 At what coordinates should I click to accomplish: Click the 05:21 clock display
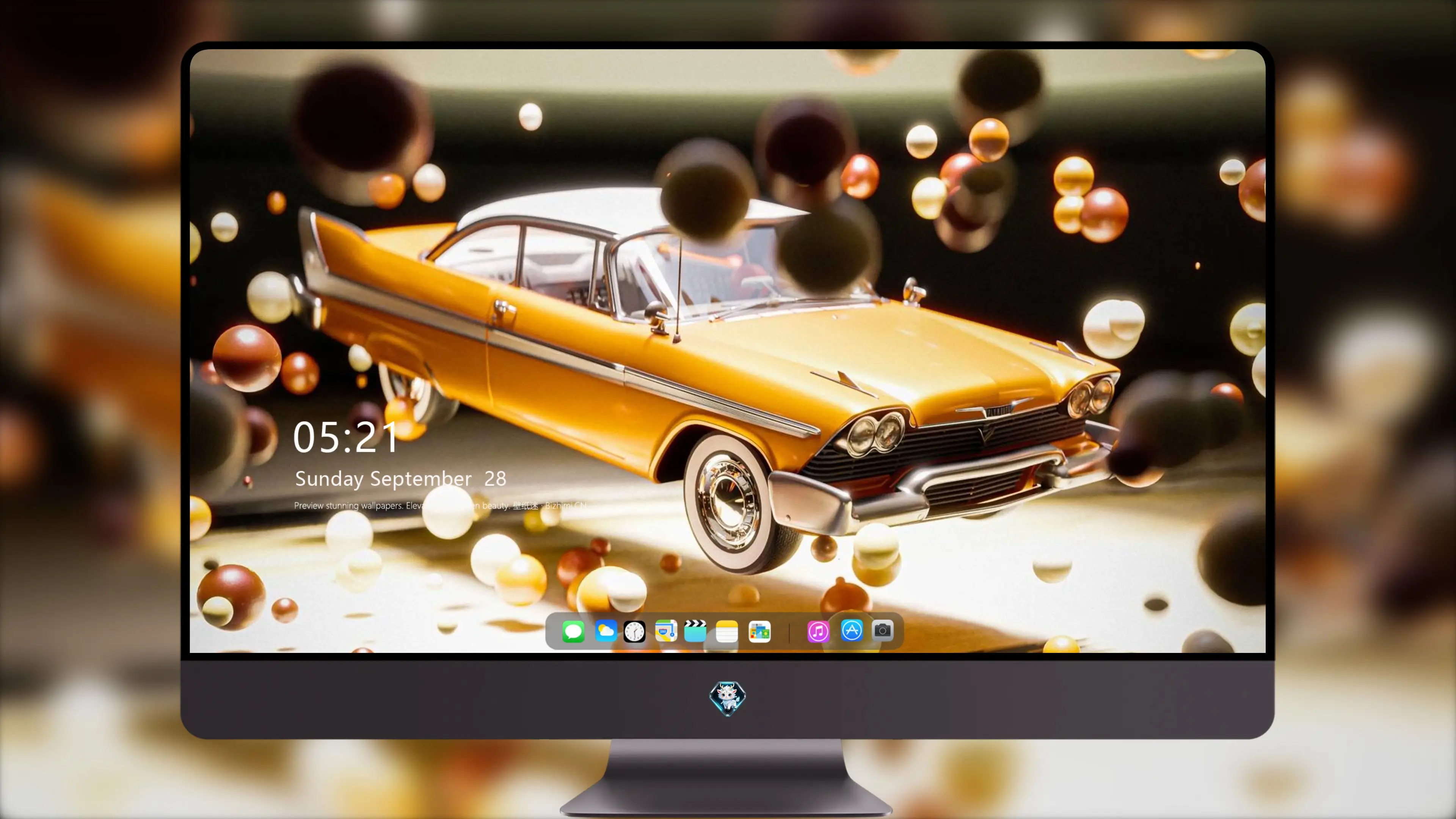(345, 438)
